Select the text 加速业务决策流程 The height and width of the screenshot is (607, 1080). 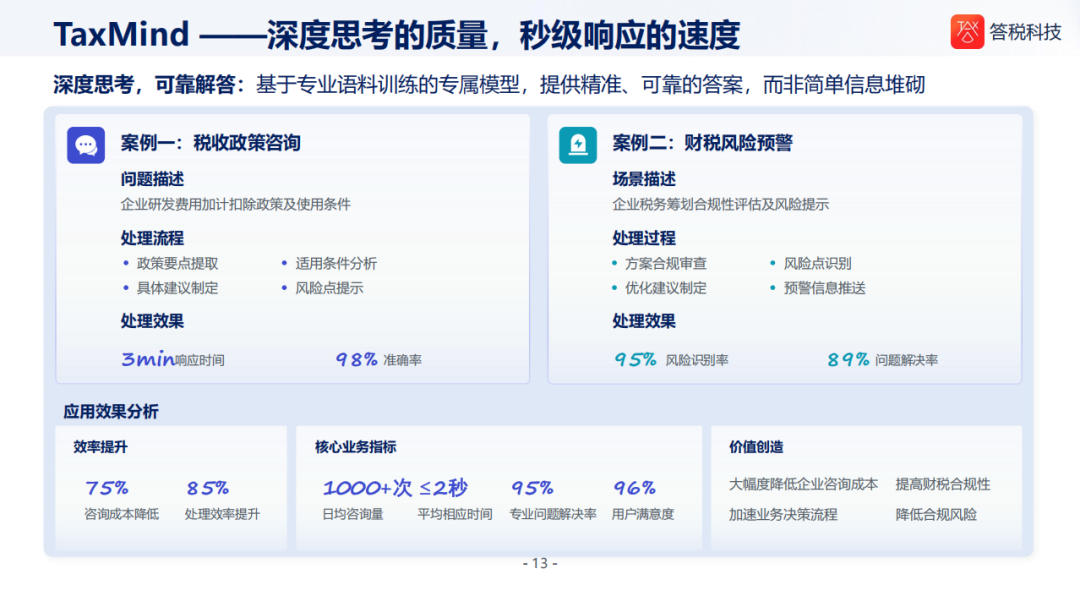pos(783,515)
